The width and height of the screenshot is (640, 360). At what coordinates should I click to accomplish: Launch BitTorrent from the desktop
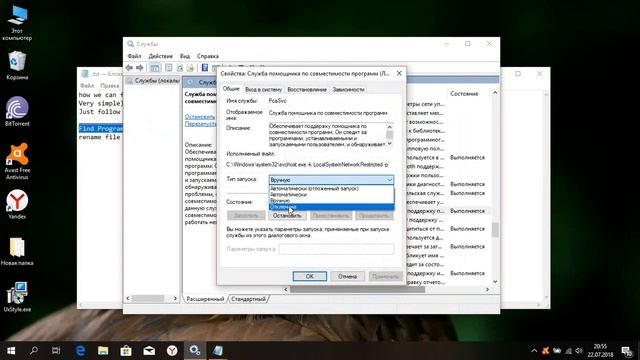(17, 111)
